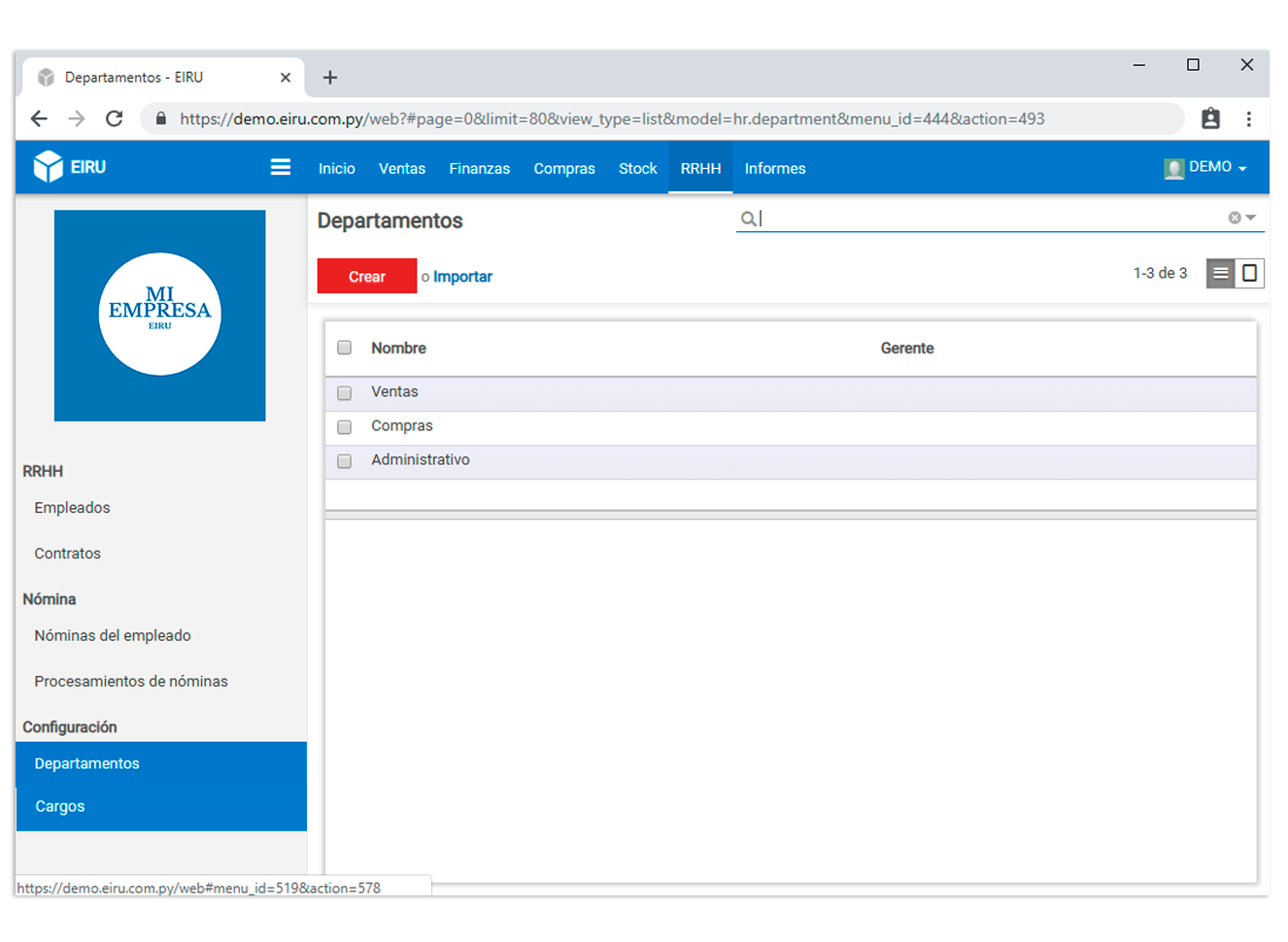Switch to list view icon
This screenshot has height=942, width=1288.
click(1221, 273)
